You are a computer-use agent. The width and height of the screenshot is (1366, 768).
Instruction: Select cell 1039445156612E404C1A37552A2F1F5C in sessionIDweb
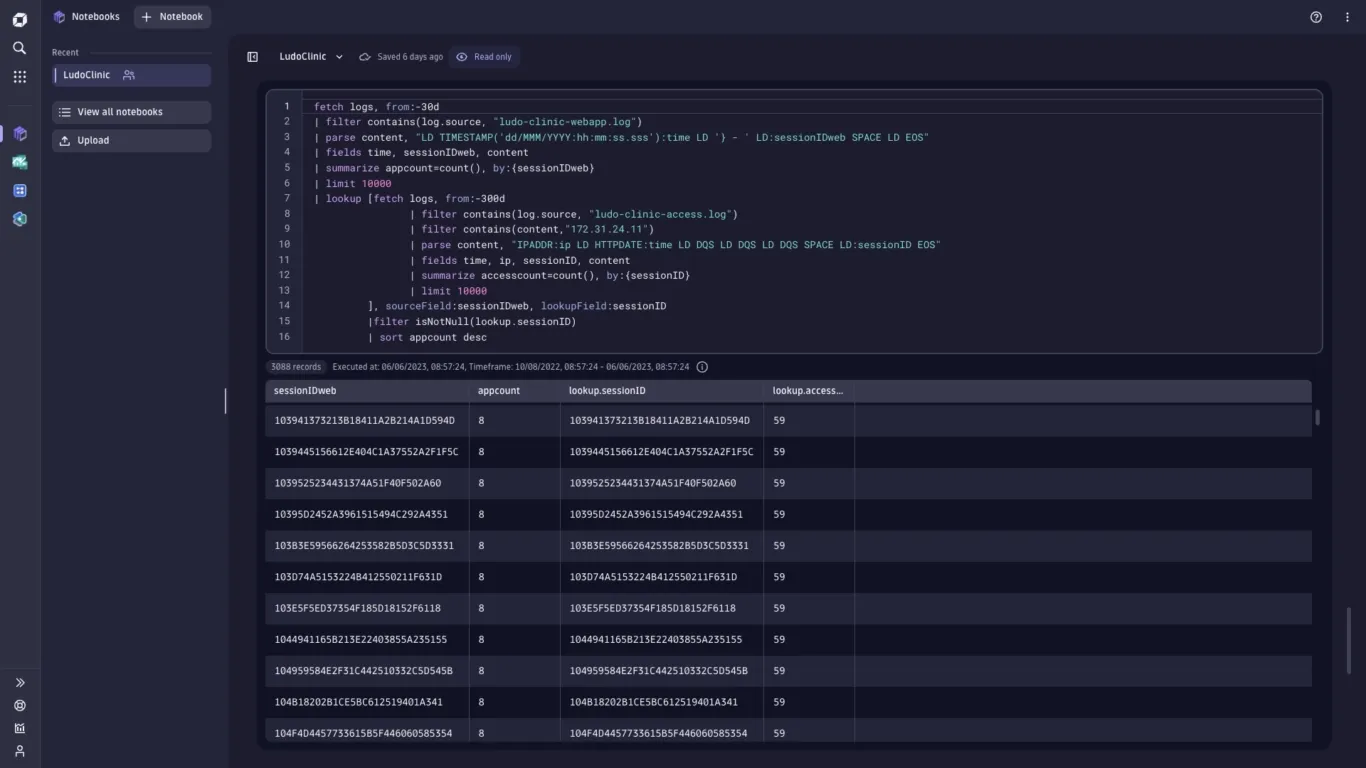point(367,452)
